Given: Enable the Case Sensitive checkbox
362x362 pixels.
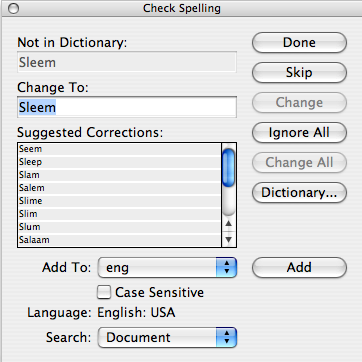Looking at the screenshot, I should coord(104,292).
